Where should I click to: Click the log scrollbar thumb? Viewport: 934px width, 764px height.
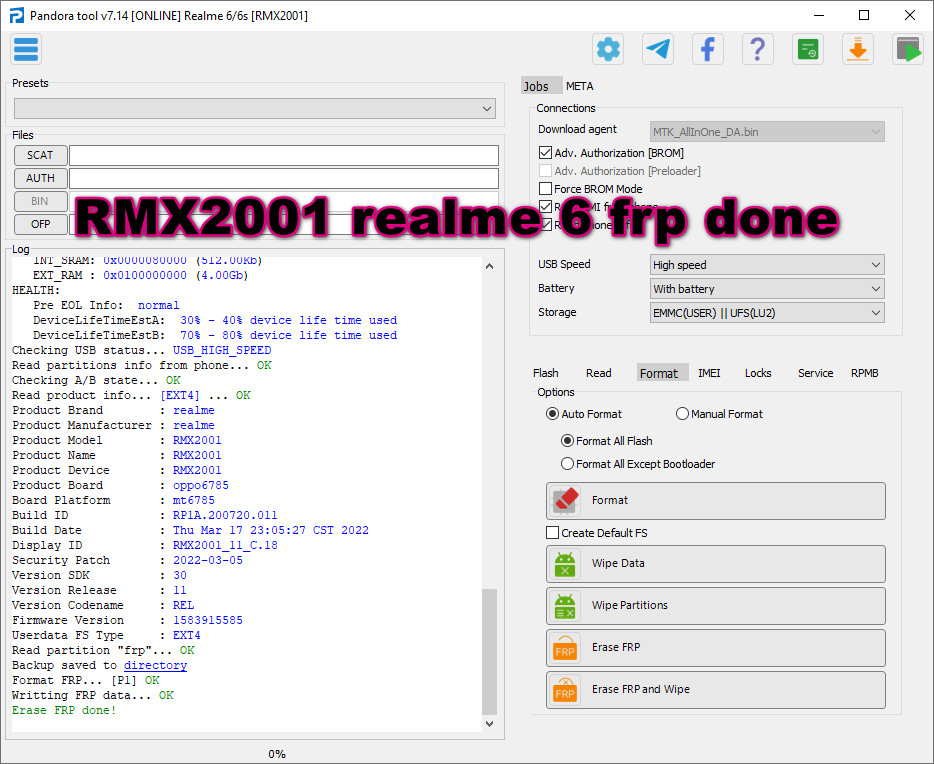point(489,651)
